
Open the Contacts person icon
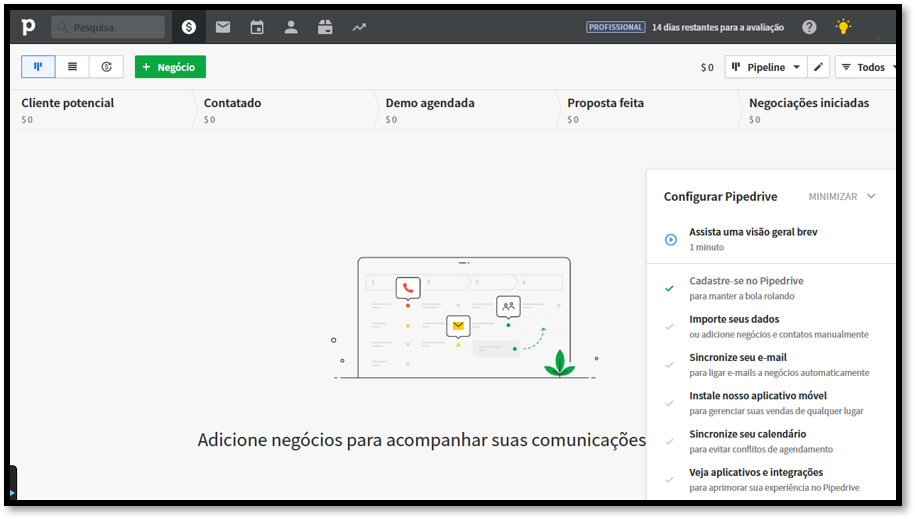coord(291,27)
